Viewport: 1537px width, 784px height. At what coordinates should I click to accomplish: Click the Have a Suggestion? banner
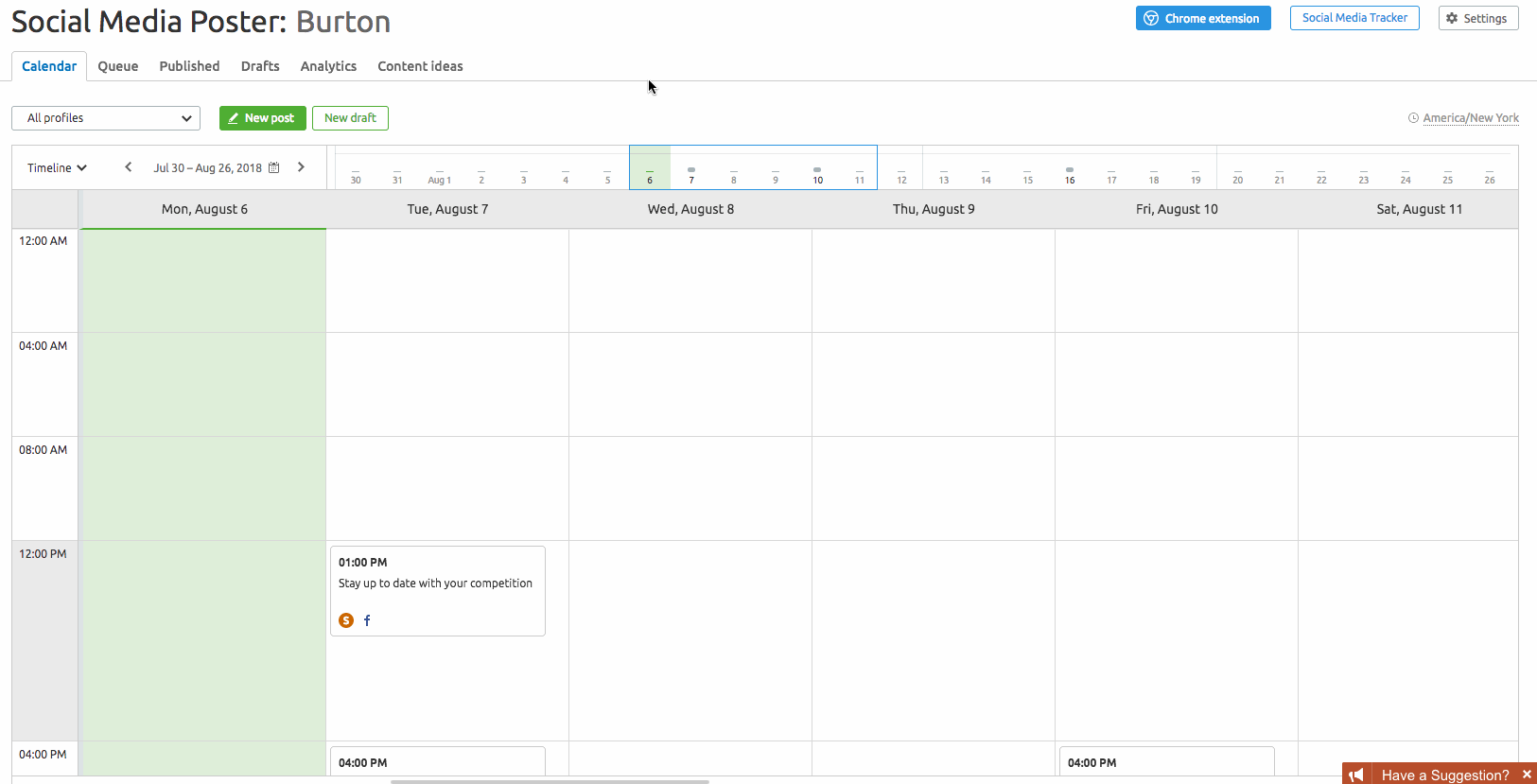pos(1445,775)
